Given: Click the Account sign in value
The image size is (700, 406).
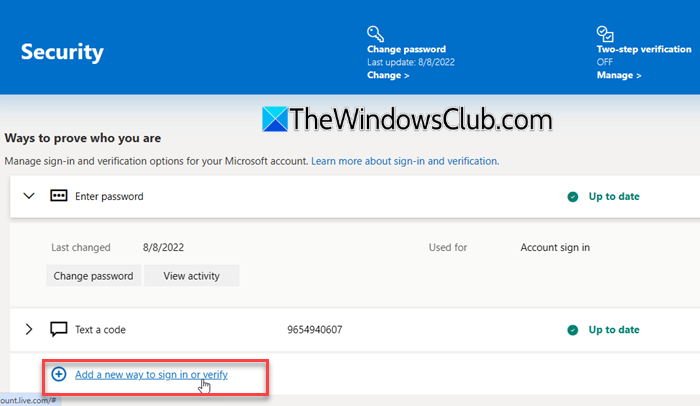Looking at the screenshot, I should 555,247.
